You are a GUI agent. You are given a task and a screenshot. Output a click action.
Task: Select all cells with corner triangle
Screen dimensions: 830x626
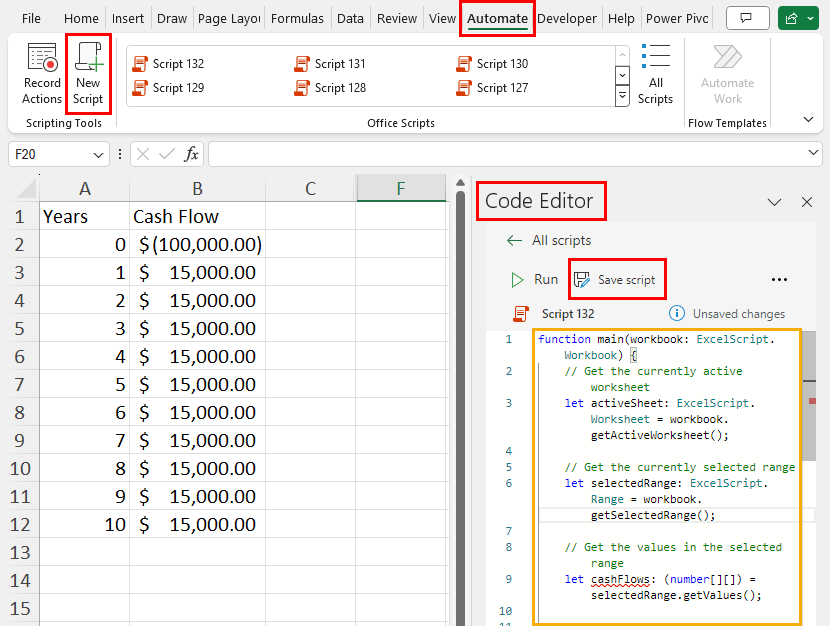pyautogui.click(x=25, y=188)
